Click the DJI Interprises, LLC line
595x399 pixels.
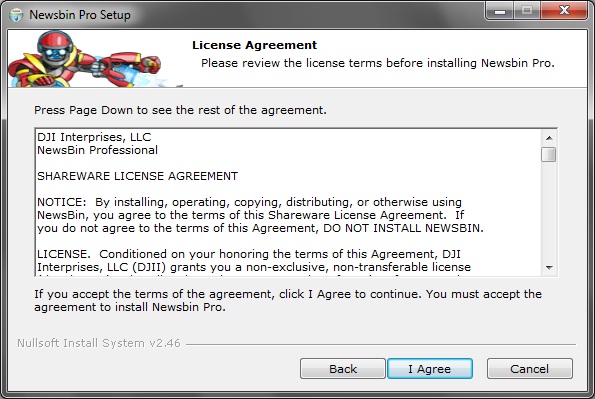[94, 137]
